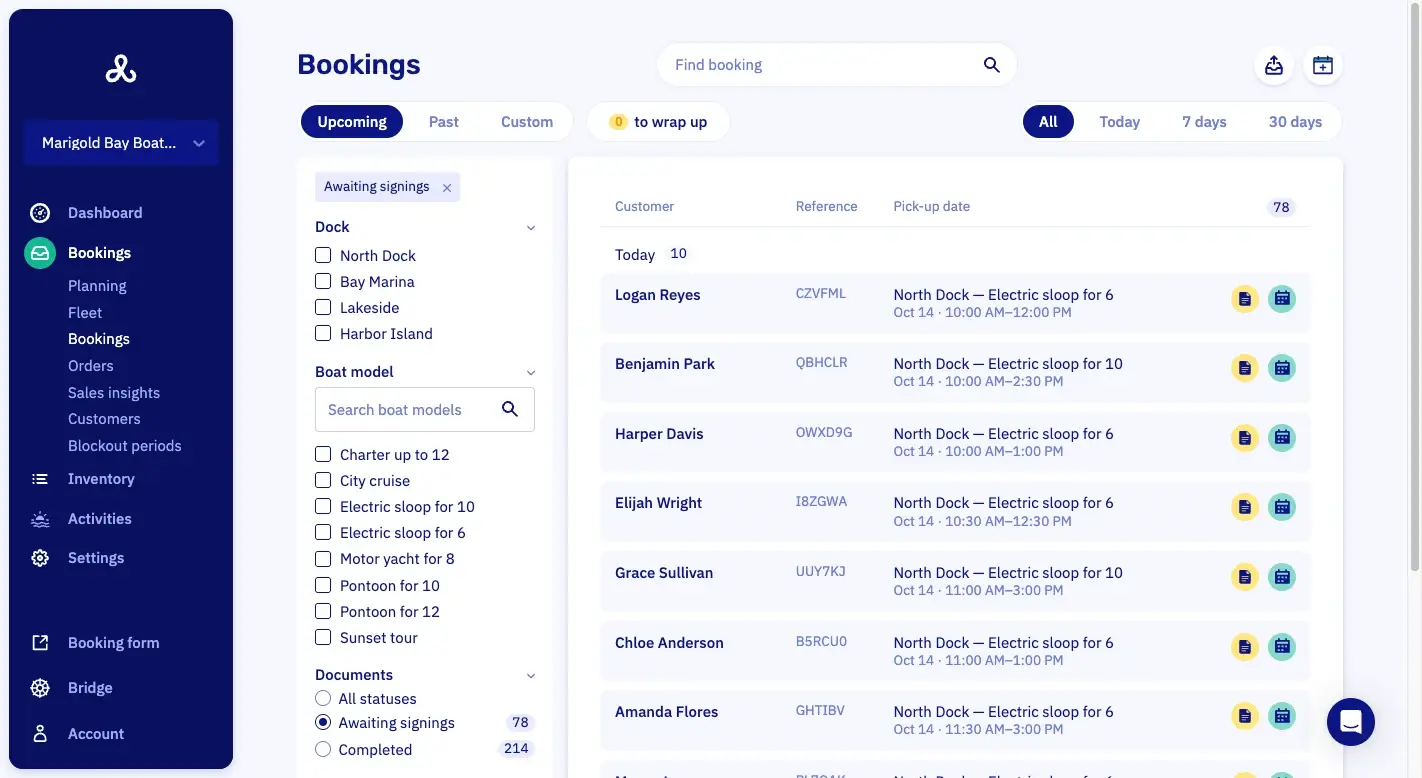The height and width of the screenshot is (778, 1422).
Task: Click the boat model search magnifier
Action: pyautogui.click(x=510, y=409)
